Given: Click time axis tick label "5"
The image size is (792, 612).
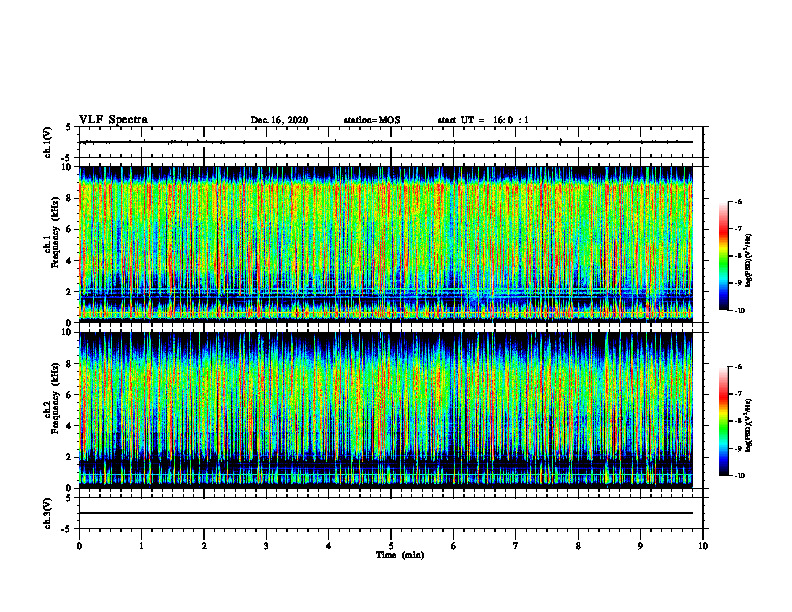Looking at the screenshot, I should pyautogui.click(x=391, y=546).
